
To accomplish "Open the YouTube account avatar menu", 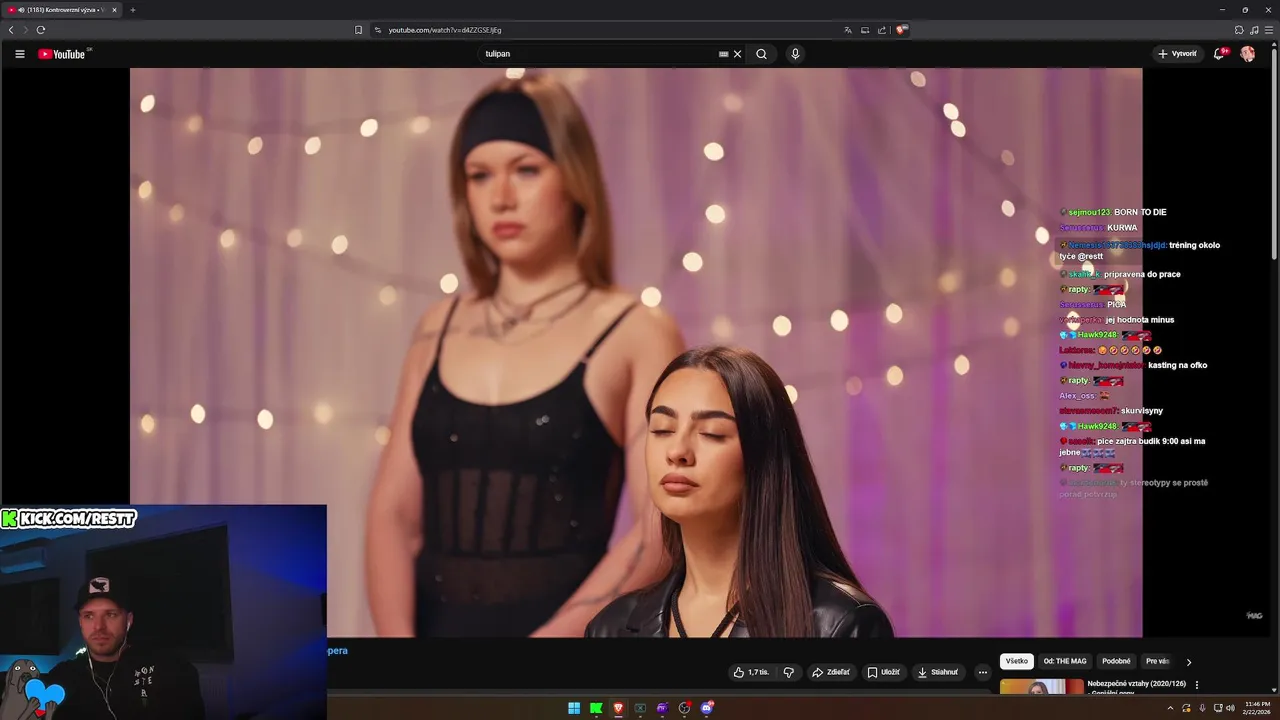I will point(1248,54).
